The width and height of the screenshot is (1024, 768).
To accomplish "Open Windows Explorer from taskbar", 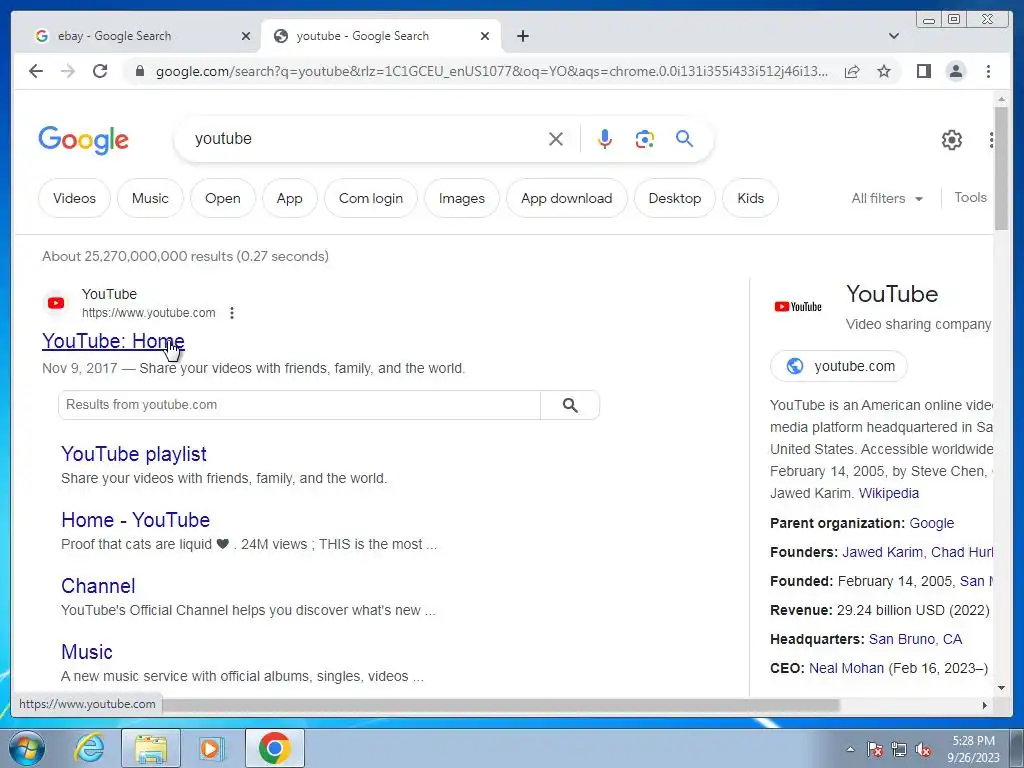I will (151, 748).
